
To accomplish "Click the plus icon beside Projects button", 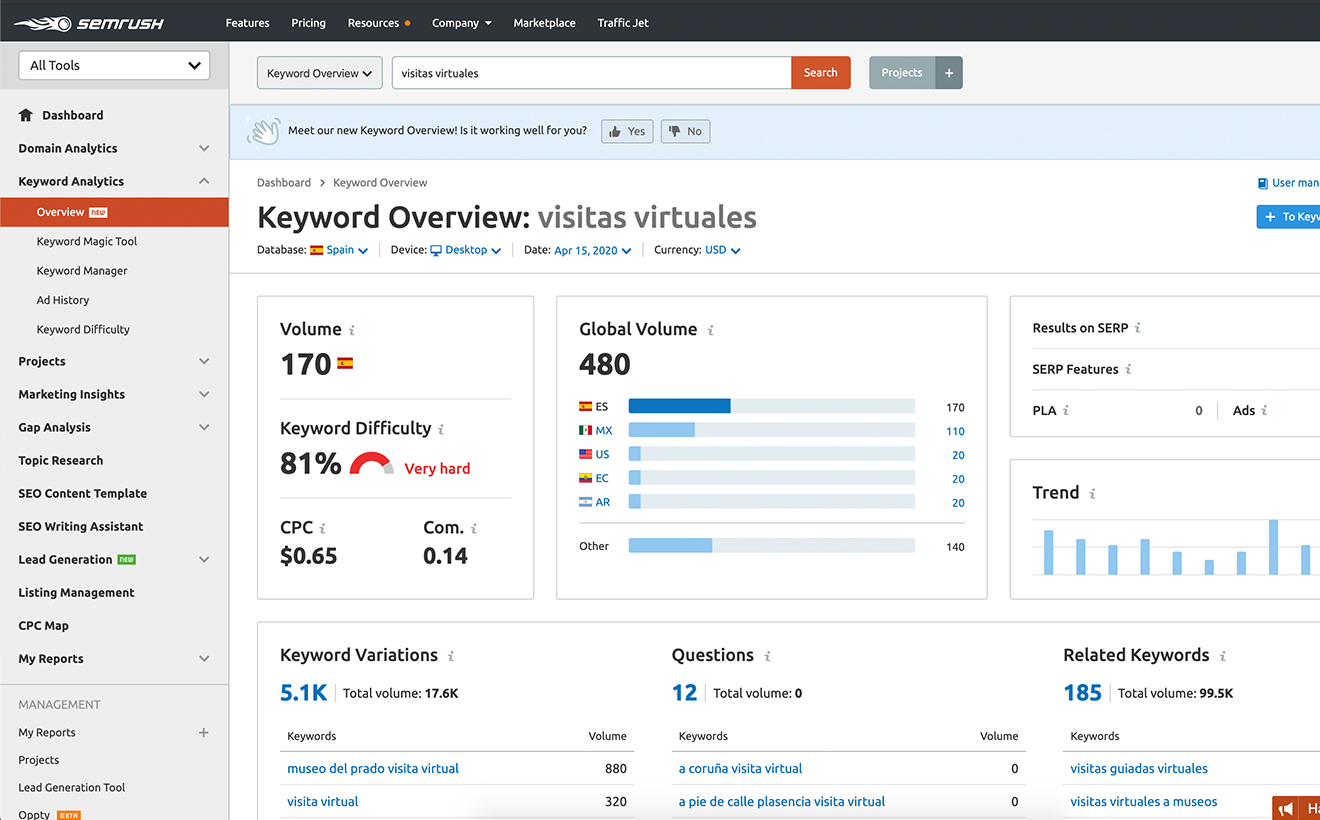I will 949,73.
